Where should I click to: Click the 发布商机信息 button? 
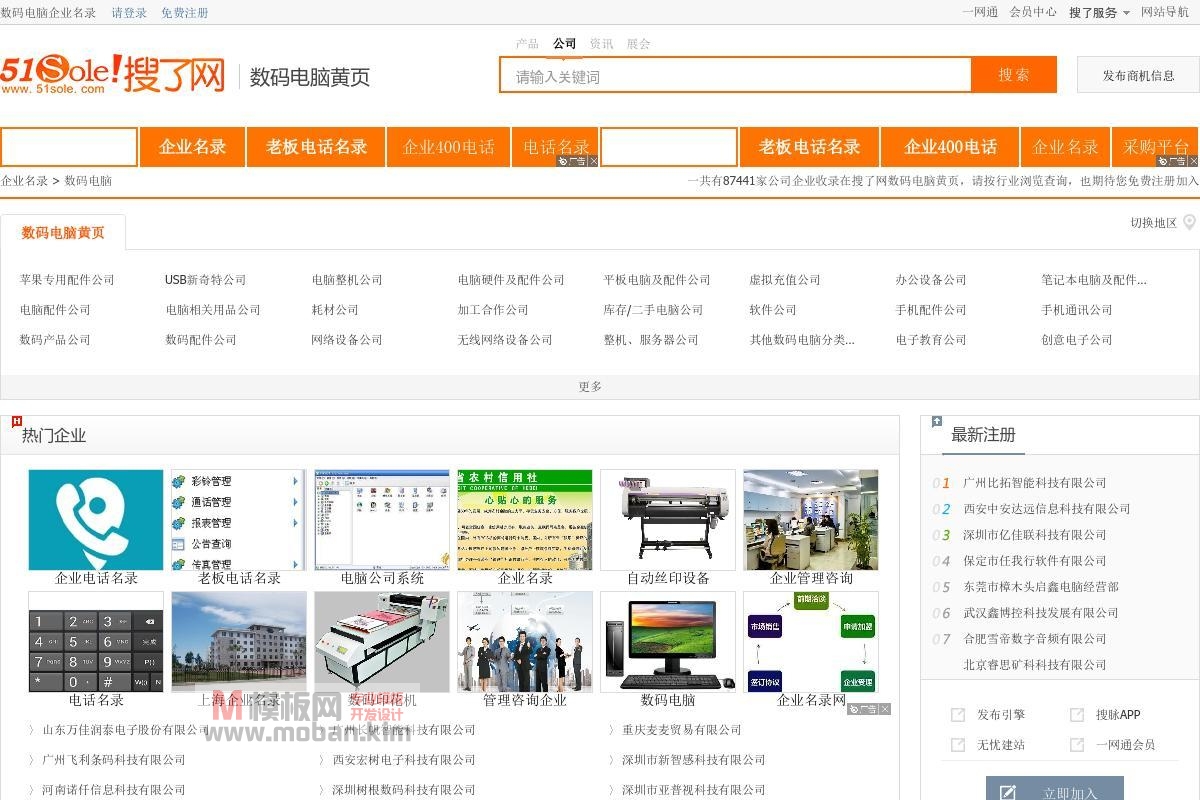point(1138,75)
